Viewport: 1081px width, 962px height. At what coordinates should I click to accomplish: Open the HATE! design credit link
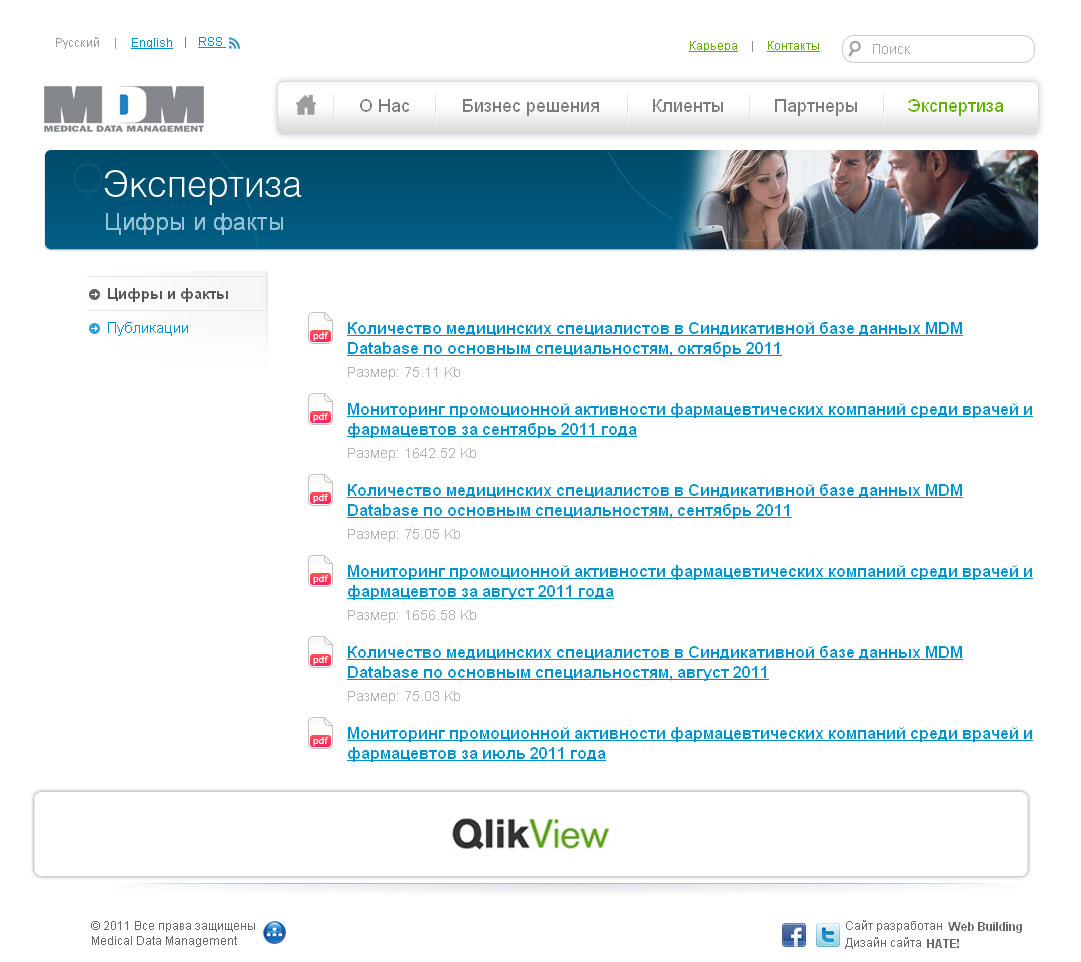pyautogui.click(x=942, y=944)
